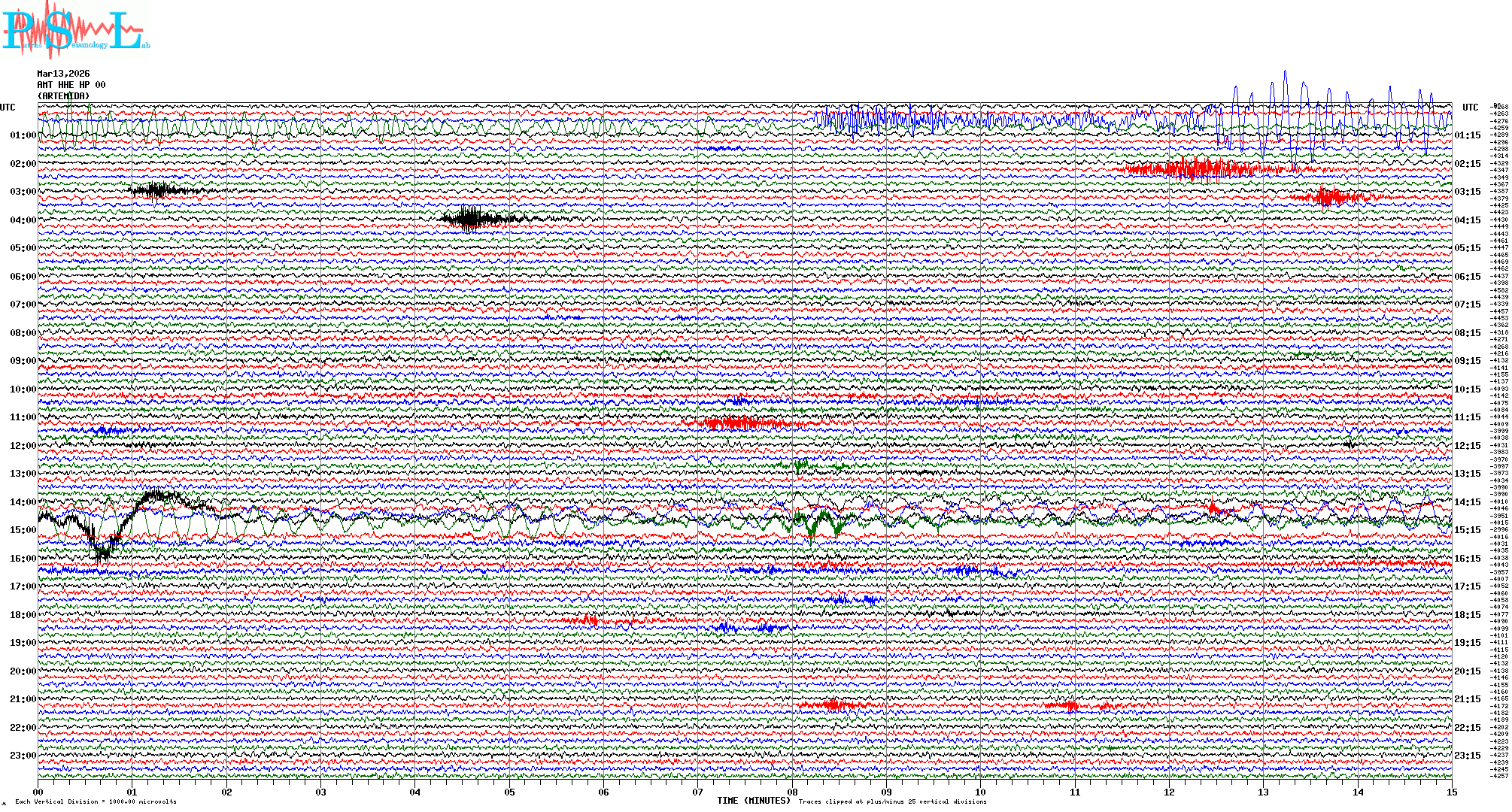Viewport: 1512px width, 812px height.
Task: Click the large red event on the 02:00 trace
Action: pyautogui.click(x=1196, y=169)
